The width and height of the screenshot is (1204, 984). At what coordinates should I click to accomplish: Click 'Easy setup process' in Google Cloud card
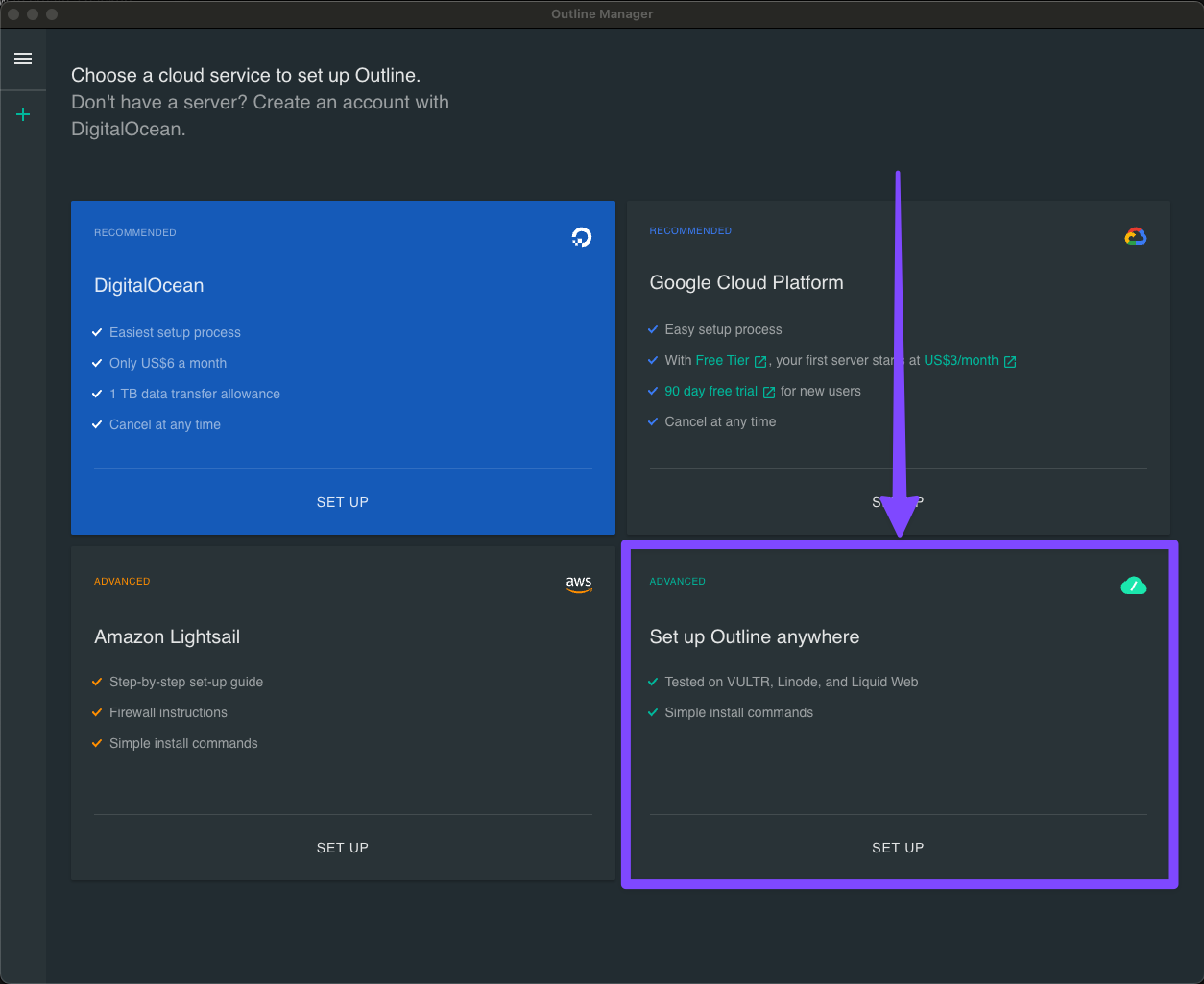click(723, 329)
